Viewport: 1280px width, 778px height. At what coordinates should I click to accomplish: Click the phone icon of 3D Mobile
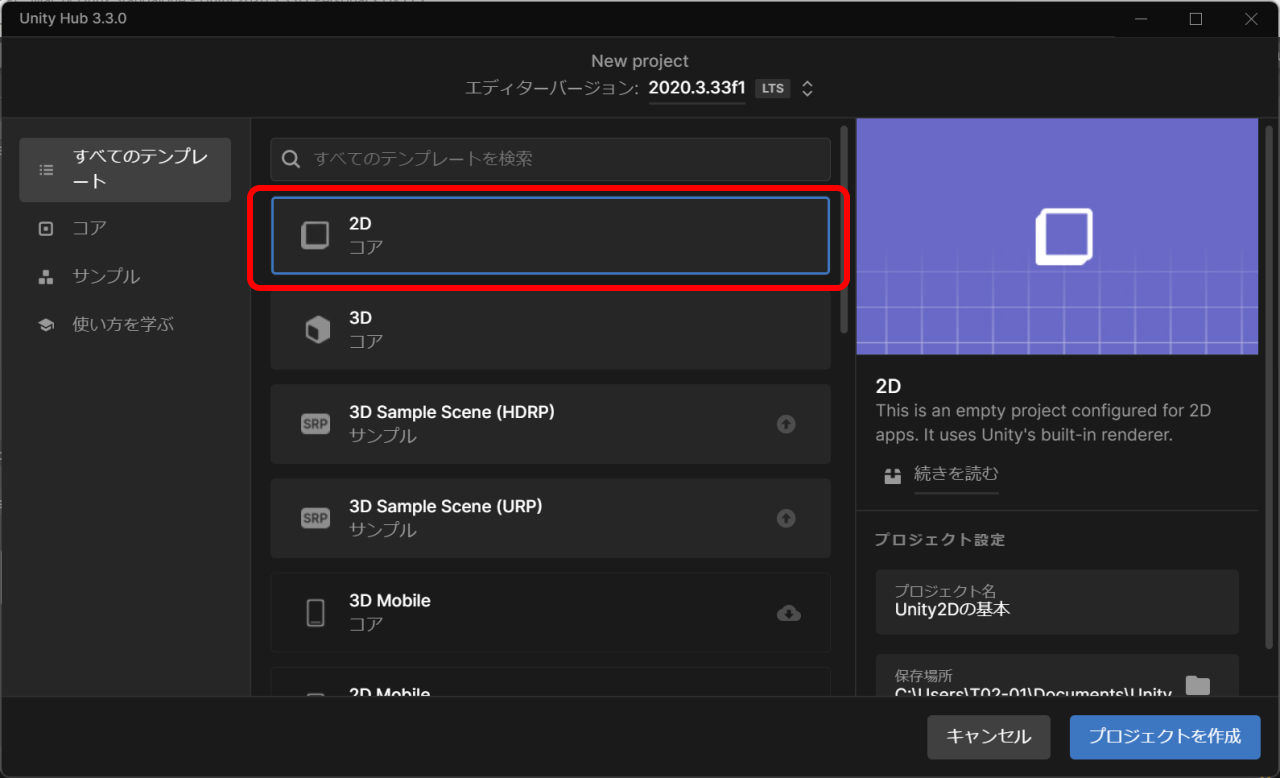pyautogui.click(x=315, y=613)
